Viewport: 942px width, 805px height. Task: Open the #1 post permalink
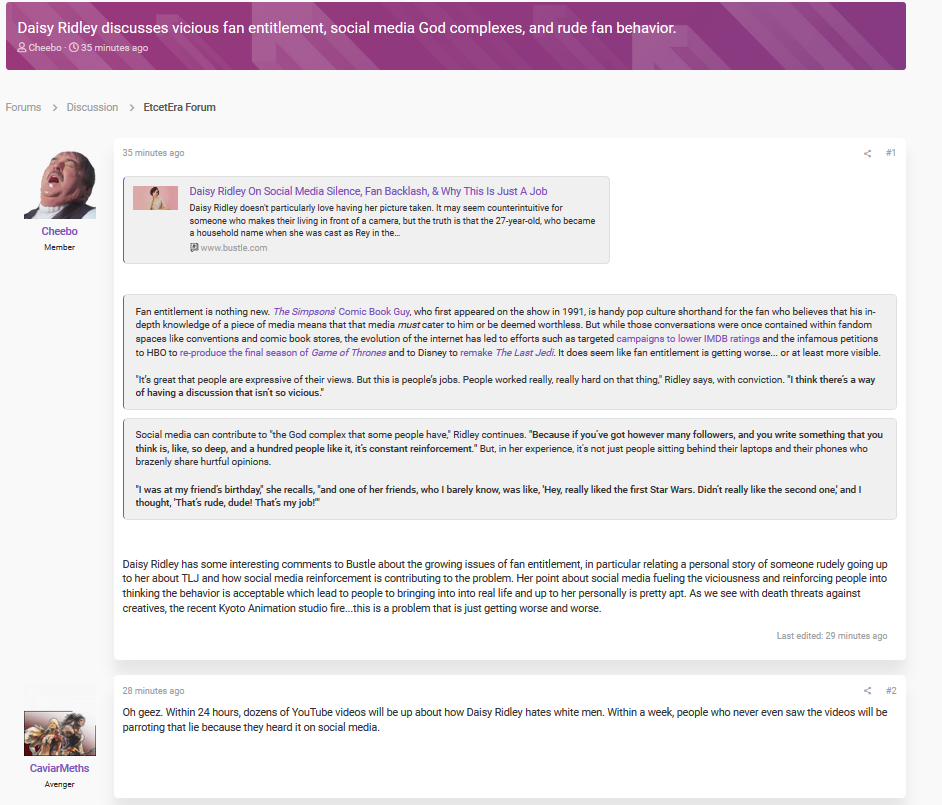890,153
